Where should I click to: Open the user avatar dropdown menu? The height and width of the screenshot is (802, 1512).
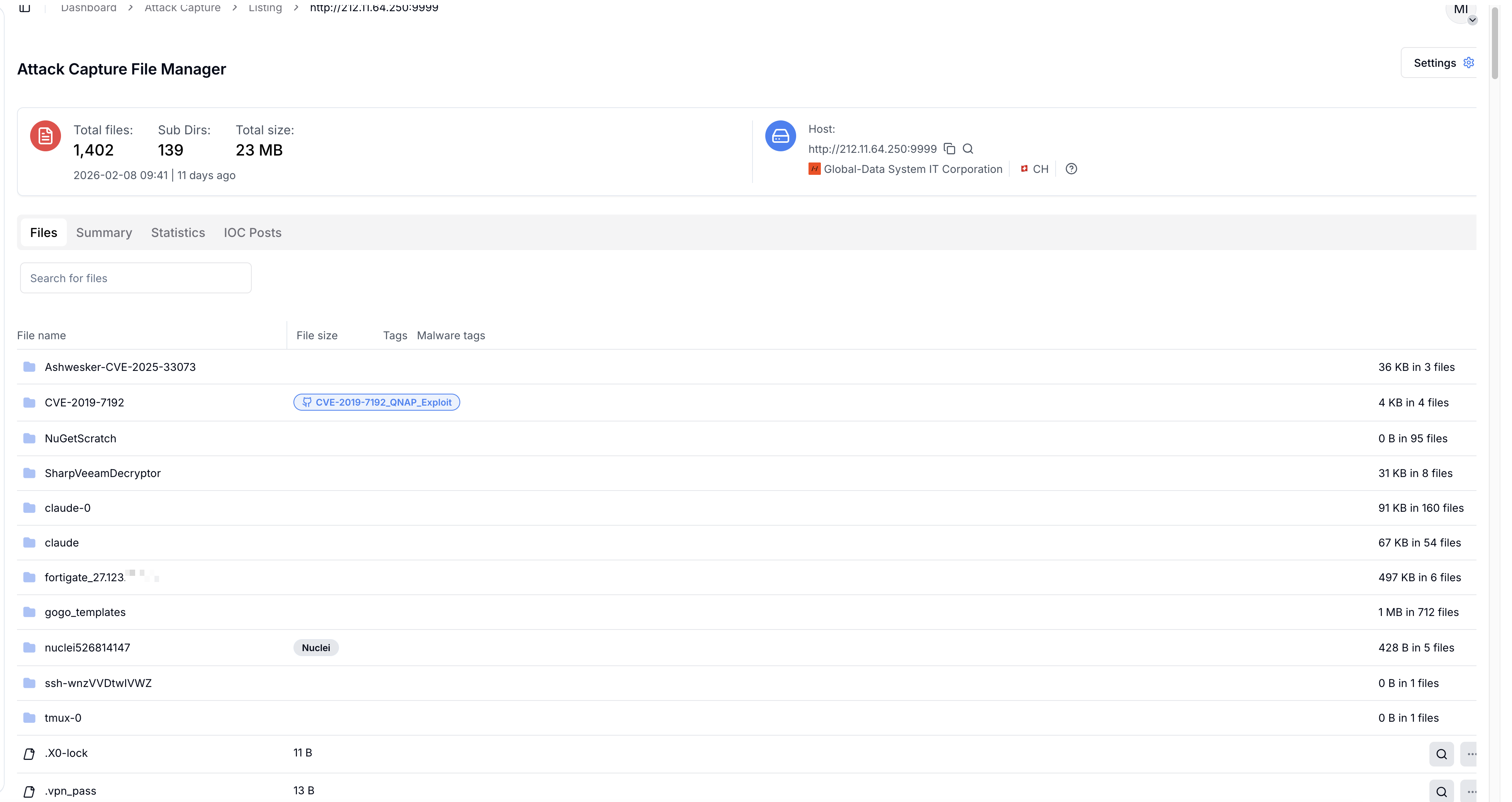pyautogui.click(x=1461, y=10)
